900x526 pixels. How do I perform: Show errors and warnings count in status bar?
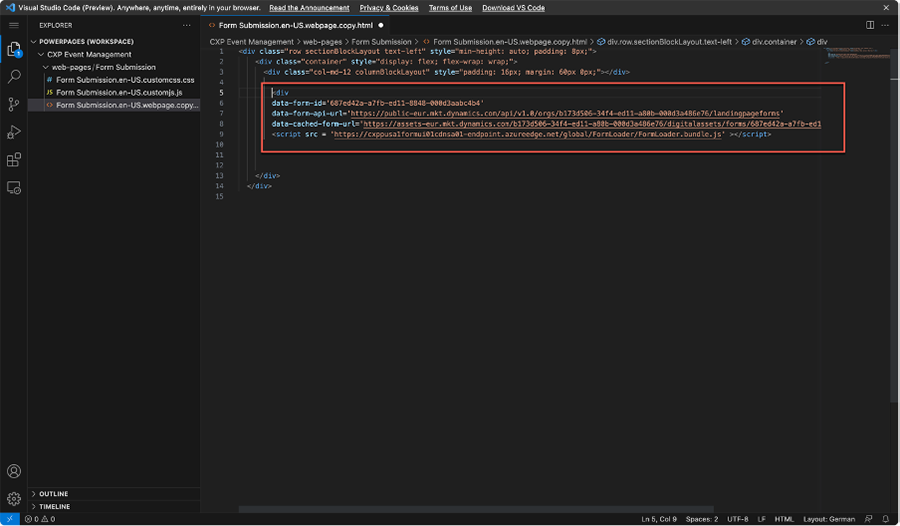click(40, 519)
